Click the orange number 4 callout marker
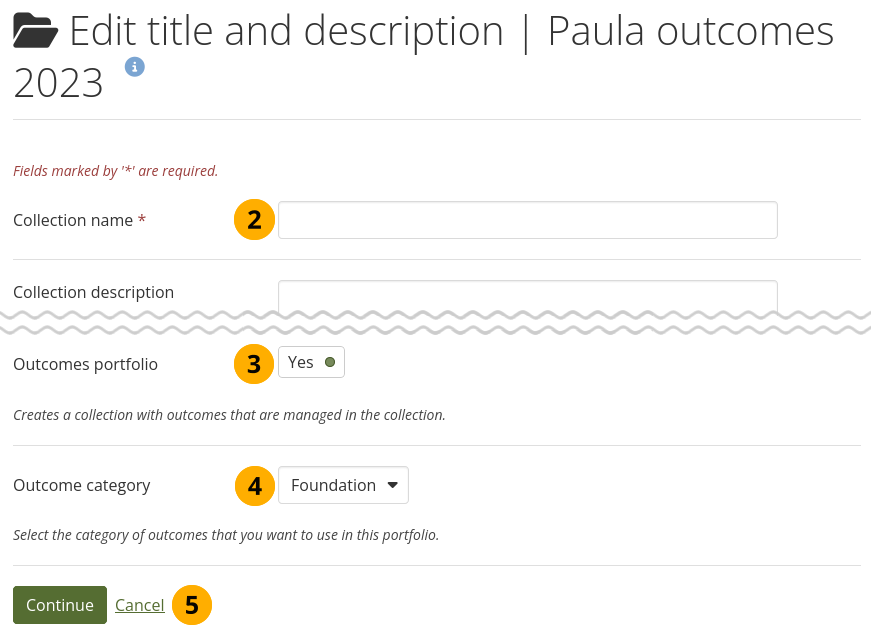871x635 pixels. point(254,486)
